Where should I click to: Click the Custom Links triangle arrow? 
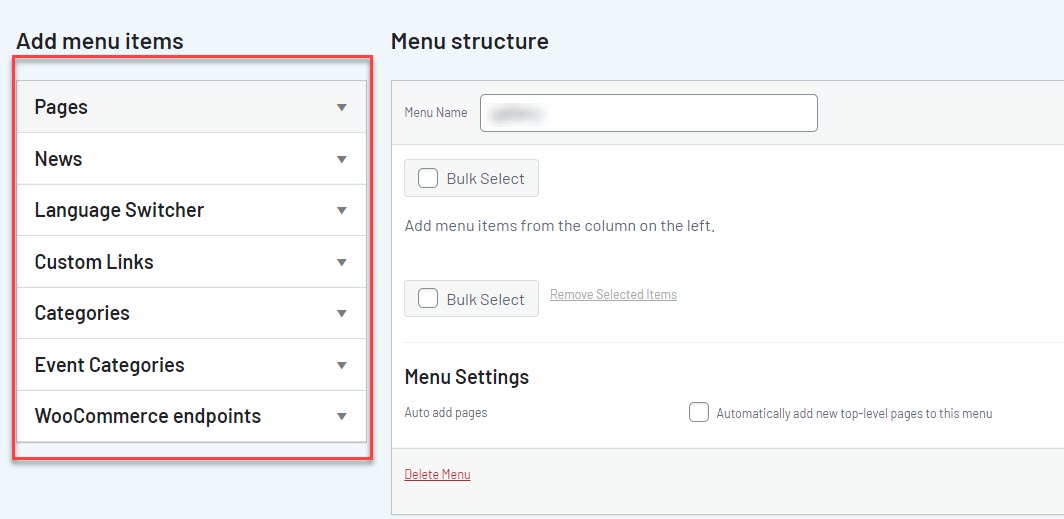pos(342,263)
